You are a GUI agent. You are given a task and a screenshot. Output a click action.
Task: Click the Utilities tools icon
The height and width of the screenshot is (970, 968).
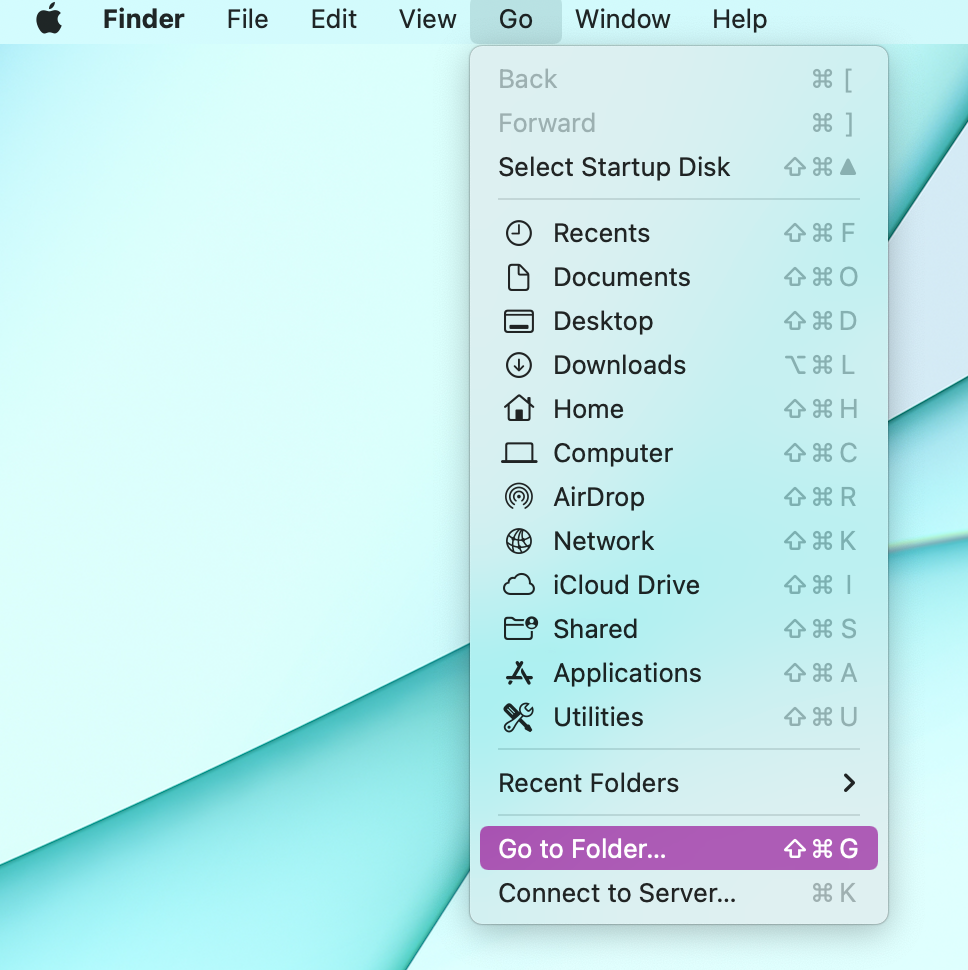tap(518, 717)
